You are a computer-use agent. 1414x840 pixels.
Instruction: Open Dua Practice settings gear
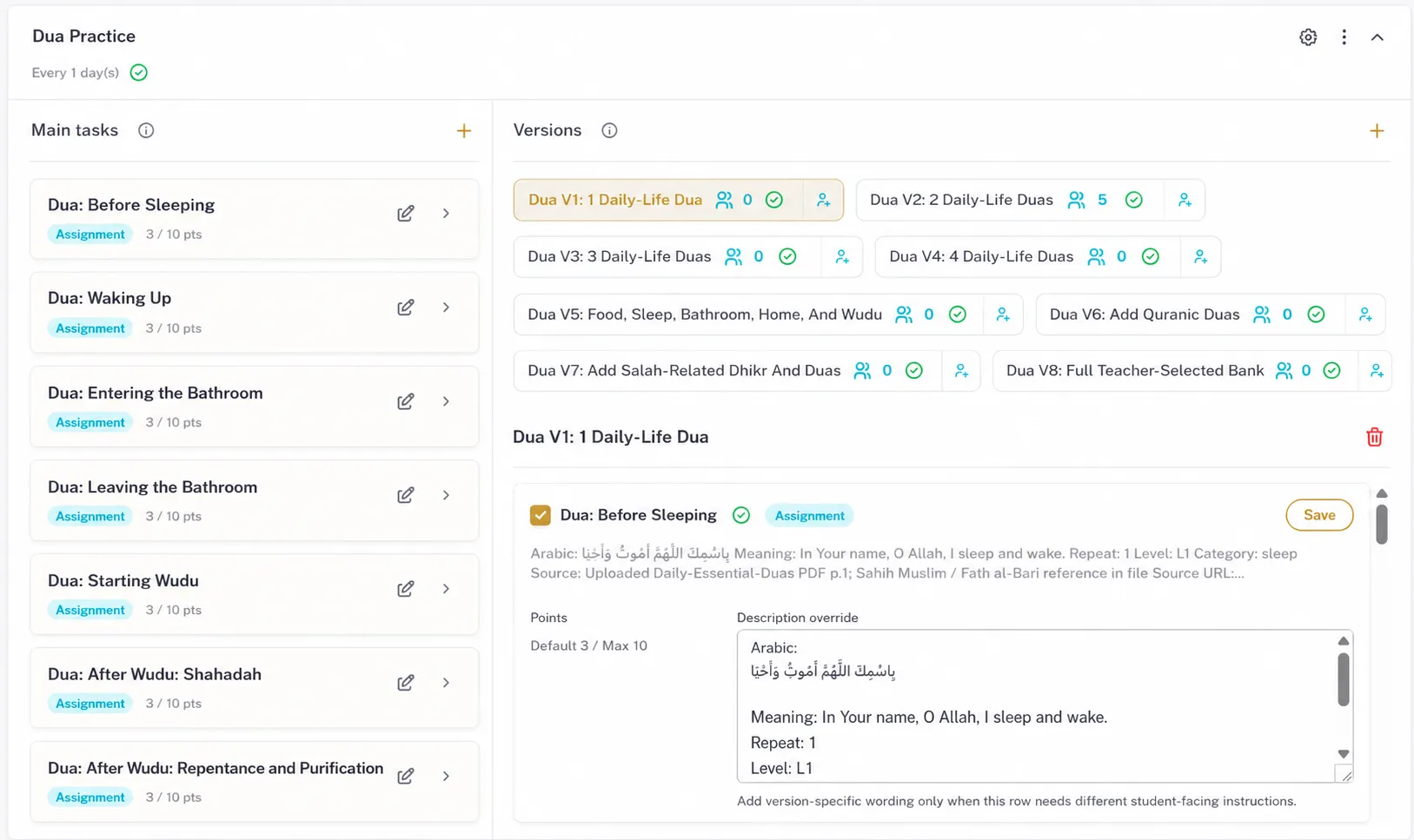point(1308,36)
